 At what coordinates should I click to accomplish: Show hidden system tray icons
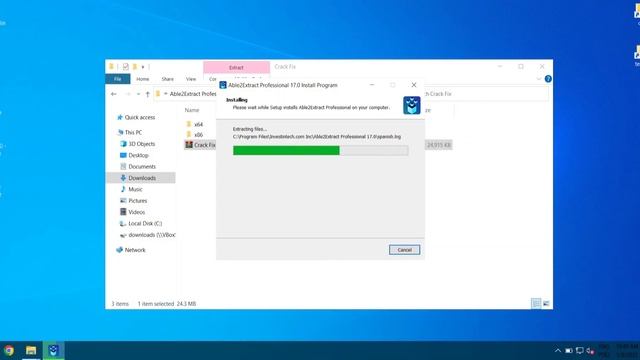pyautogui.click(x=558, y=351)
